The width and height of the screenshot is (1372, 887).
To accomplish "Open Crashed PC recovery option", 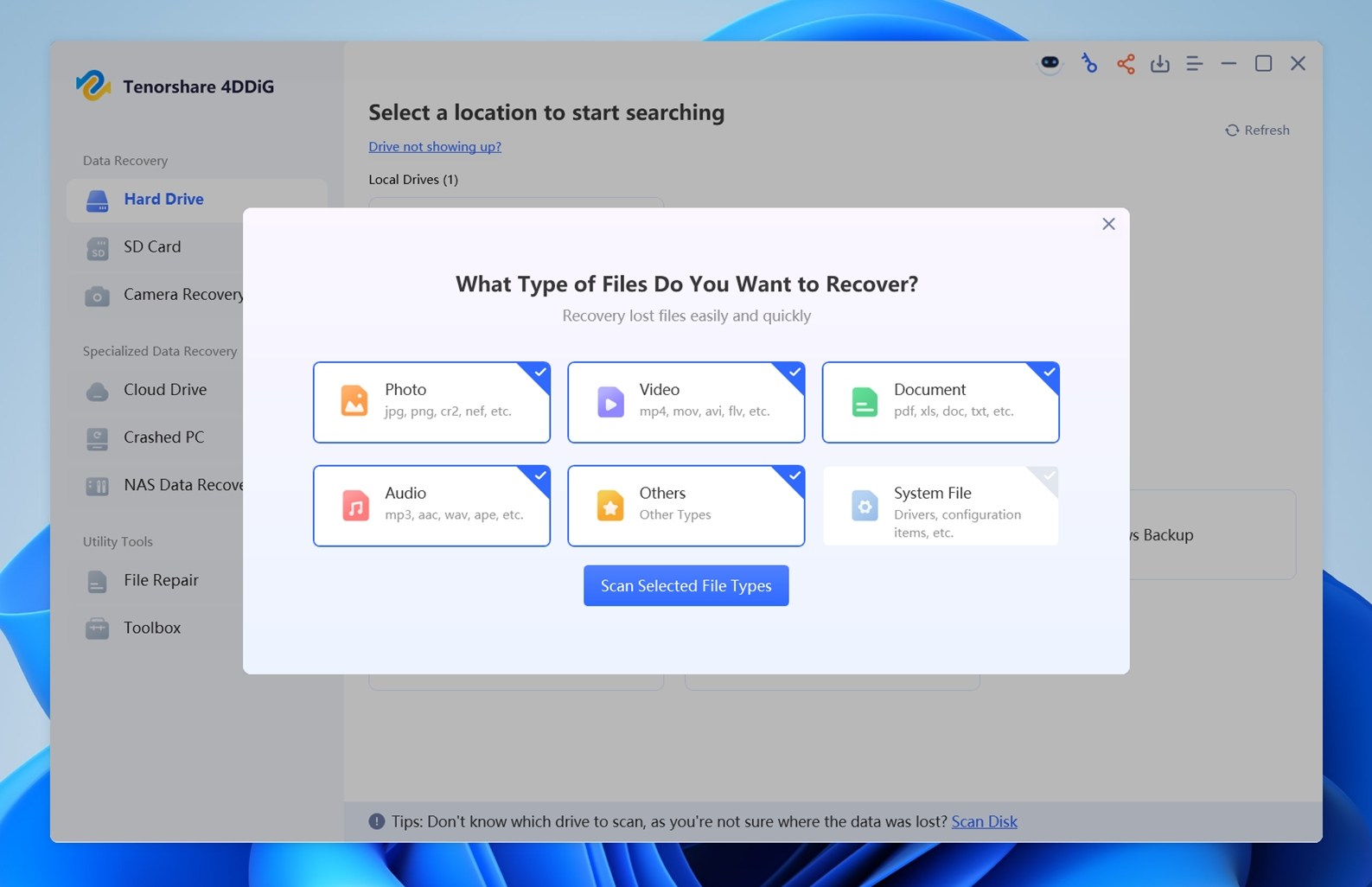I will coord(156,437).
